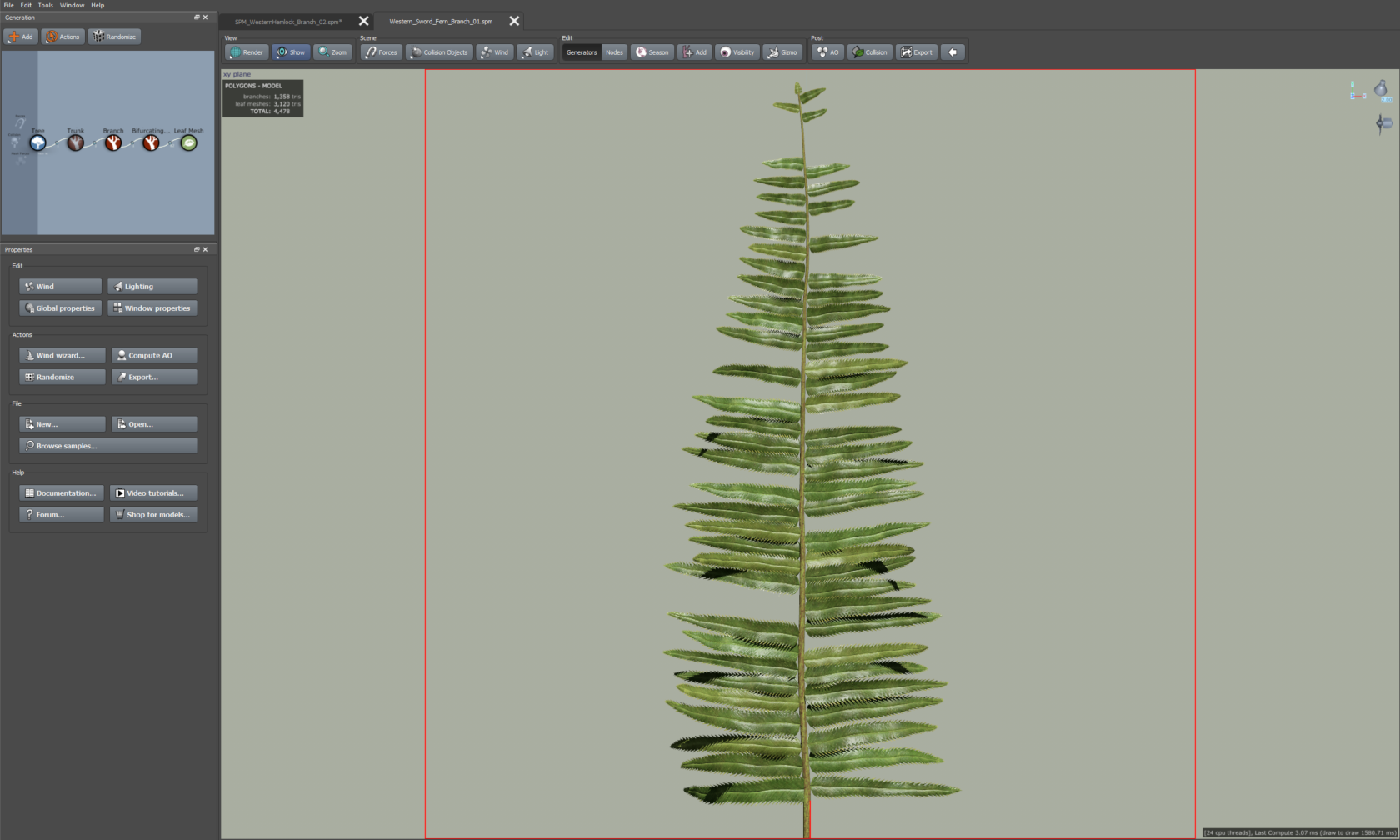Select the blue Tree root node
Viewport: 1400px width, 840px height.
click(x=37, y=143)
